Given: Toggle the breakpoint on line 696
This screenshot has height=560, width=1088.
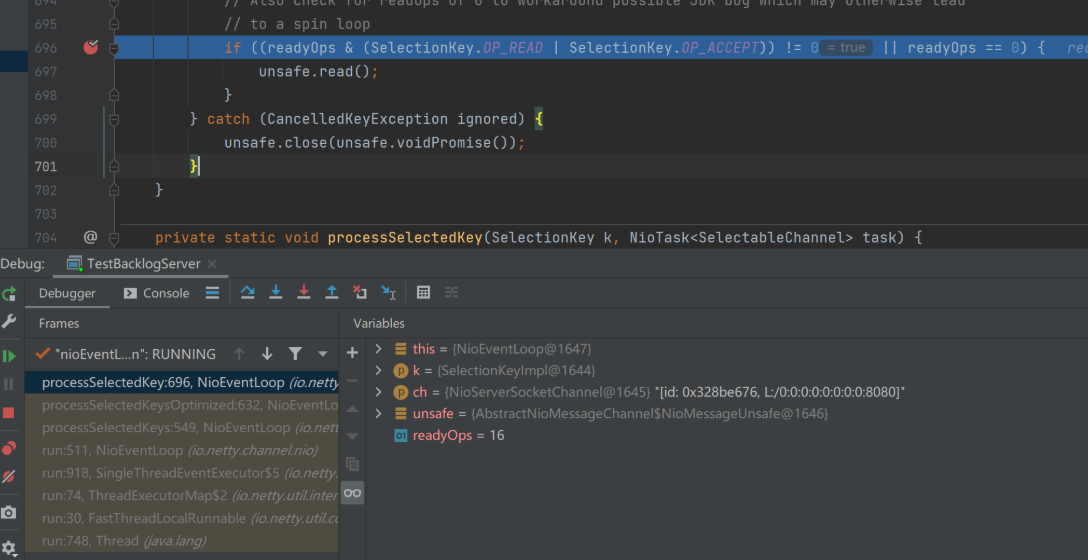Looking at the screenshot, I should (x=91, y=47).
